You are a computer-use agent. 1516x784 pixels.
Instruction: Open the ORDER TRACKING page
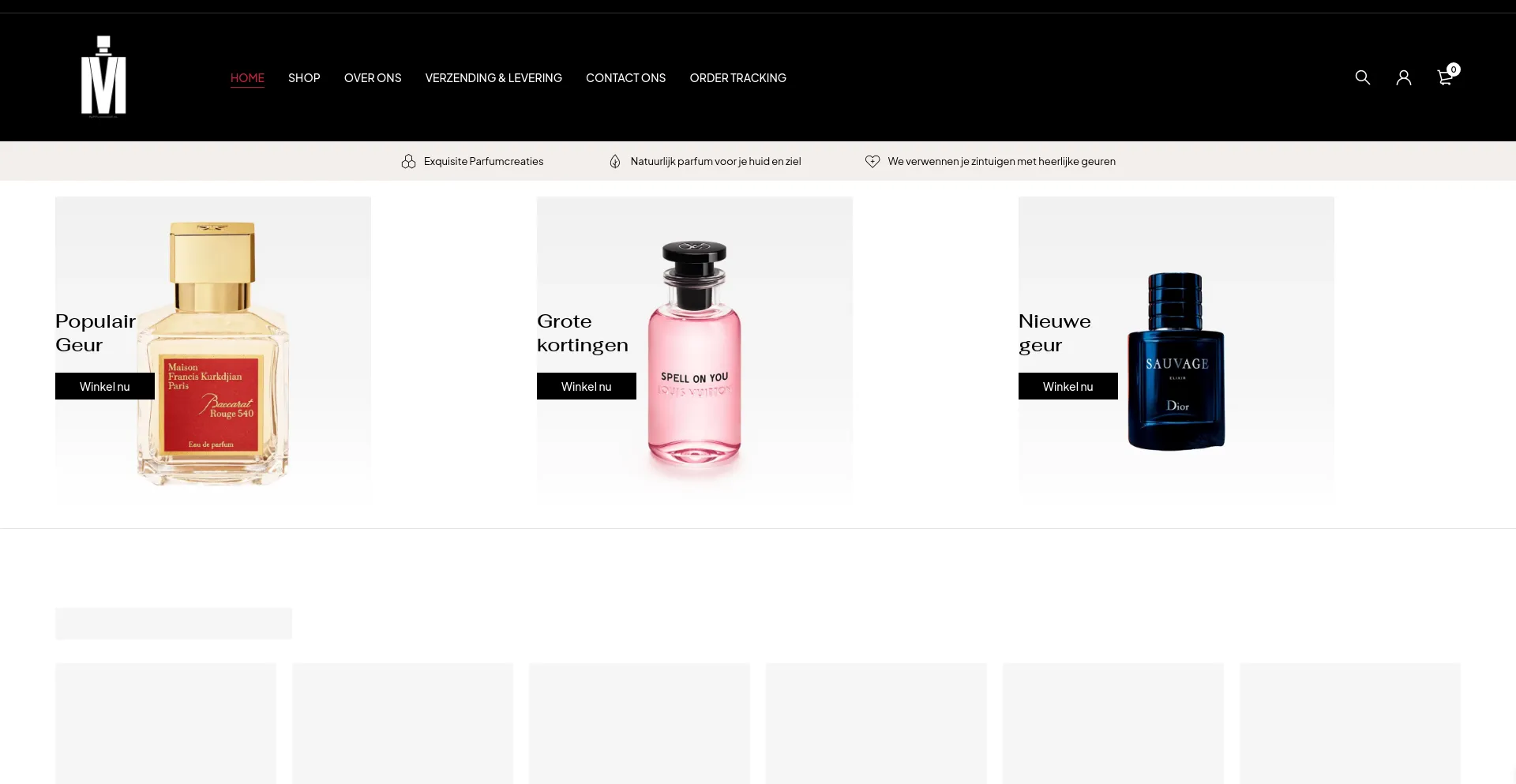[737, 77]
